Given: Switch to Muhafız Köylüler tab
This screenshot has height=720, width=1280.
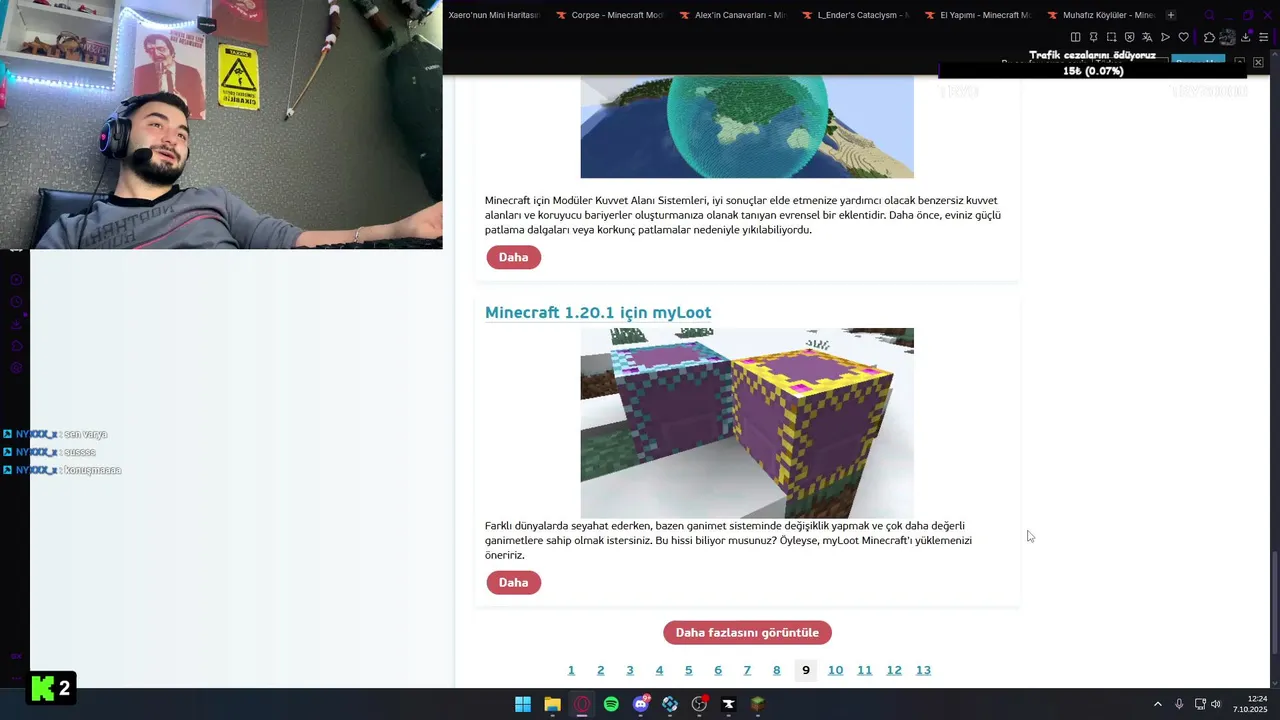Looking at the screenshot, I should click(x=1101, y=15).
